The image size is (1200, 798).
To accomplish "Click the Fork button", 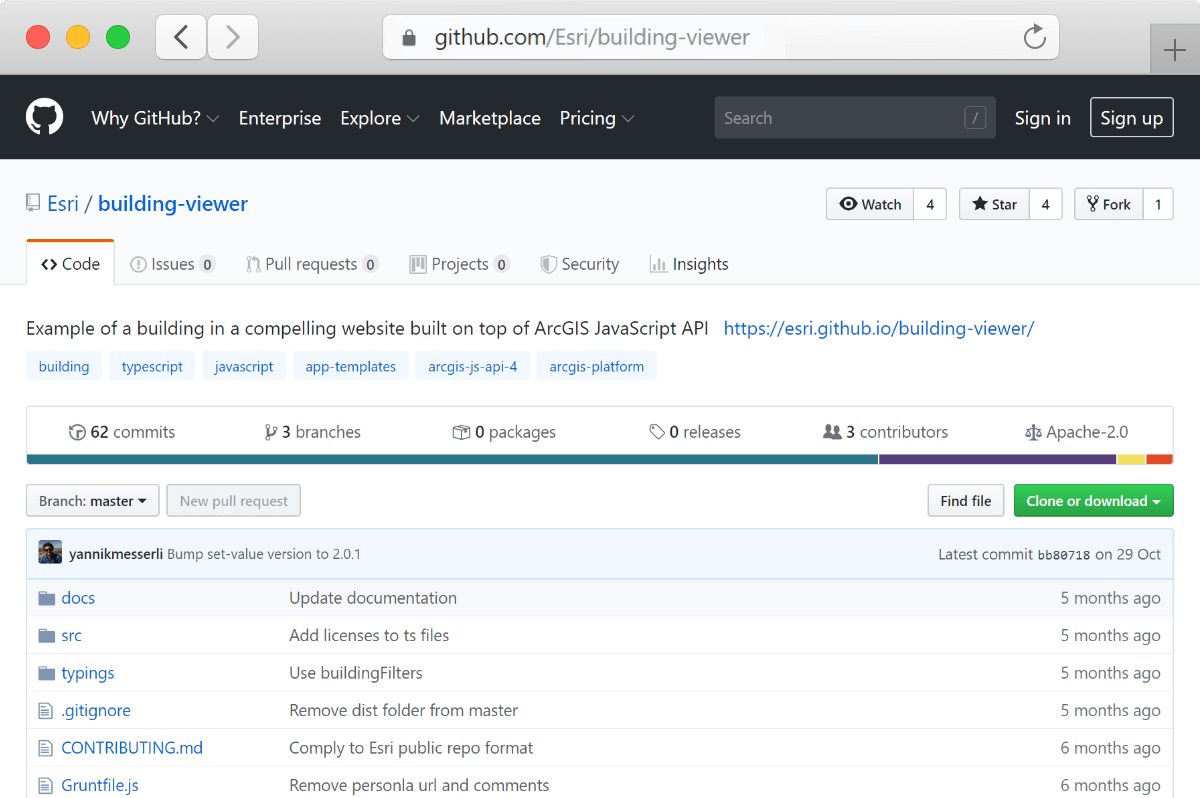I will coord(1108,204).
